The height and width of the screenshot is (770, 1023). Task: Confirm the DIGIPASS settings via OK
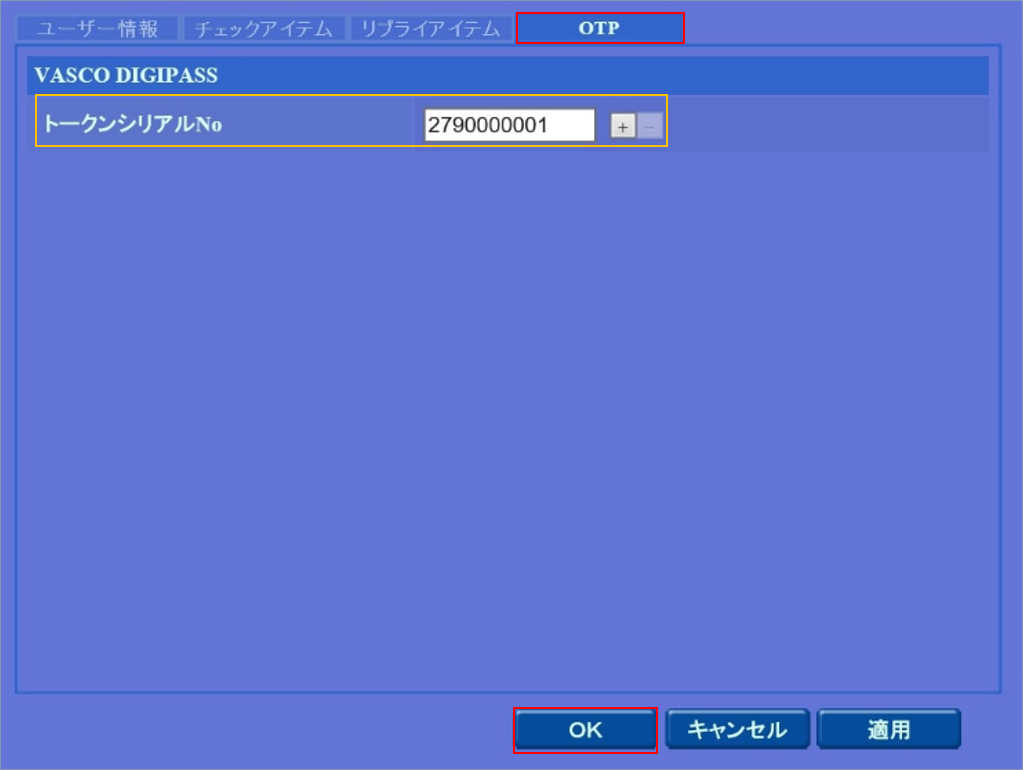coord(585,730)
